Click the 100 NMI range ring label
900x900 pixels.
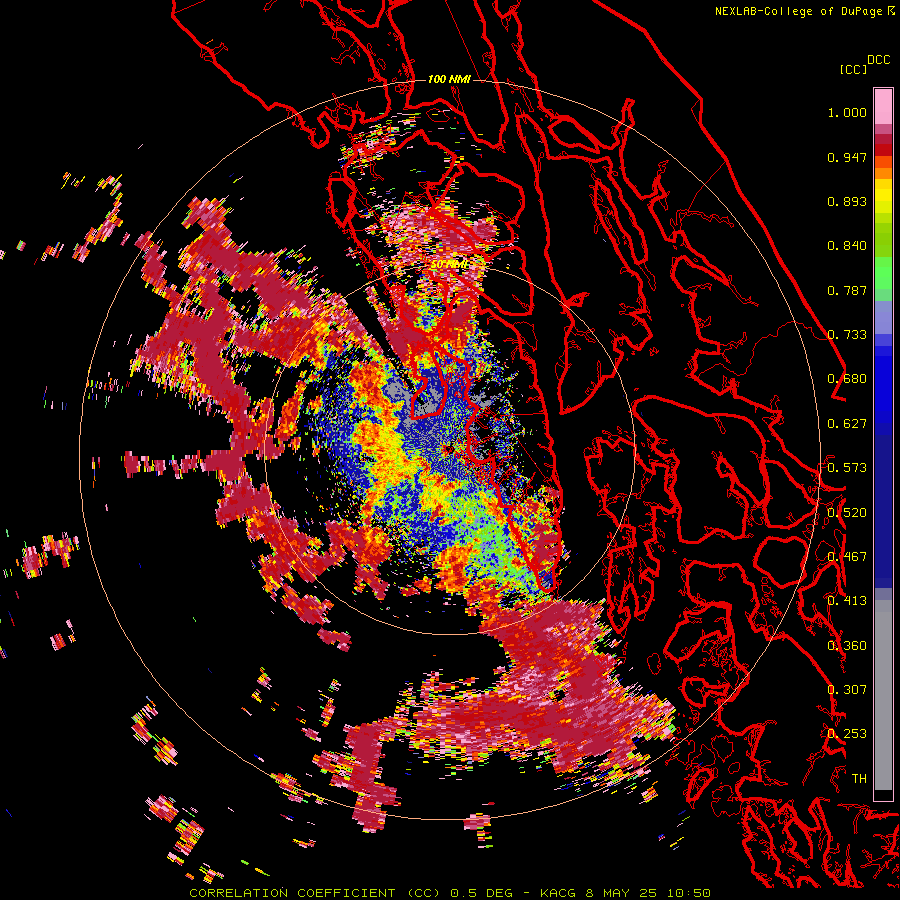coord(449,79)
